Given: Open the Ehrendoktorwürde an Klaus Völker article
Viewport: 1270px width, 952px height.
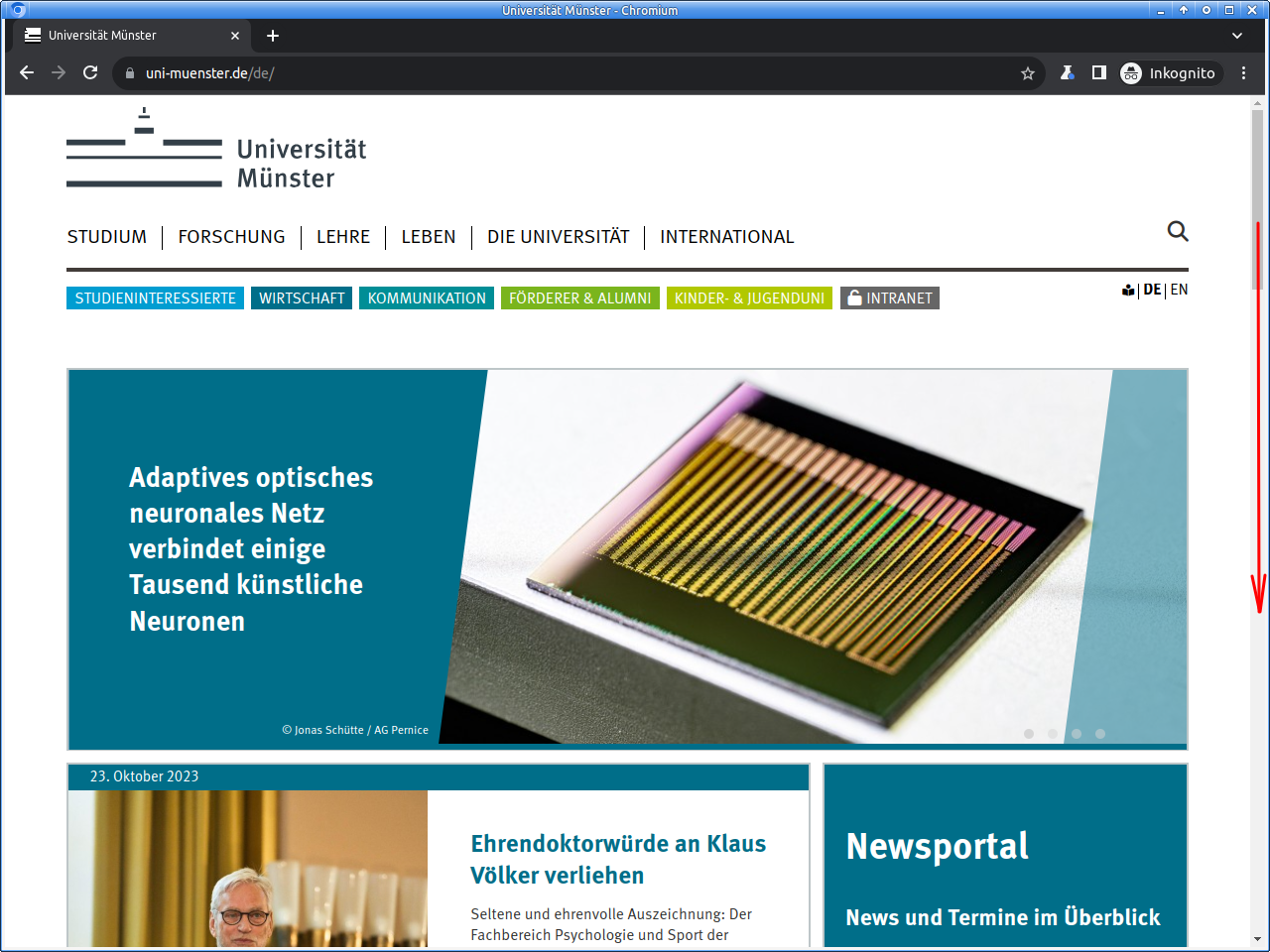Looking at the screenshot, I should click(617, 859).
